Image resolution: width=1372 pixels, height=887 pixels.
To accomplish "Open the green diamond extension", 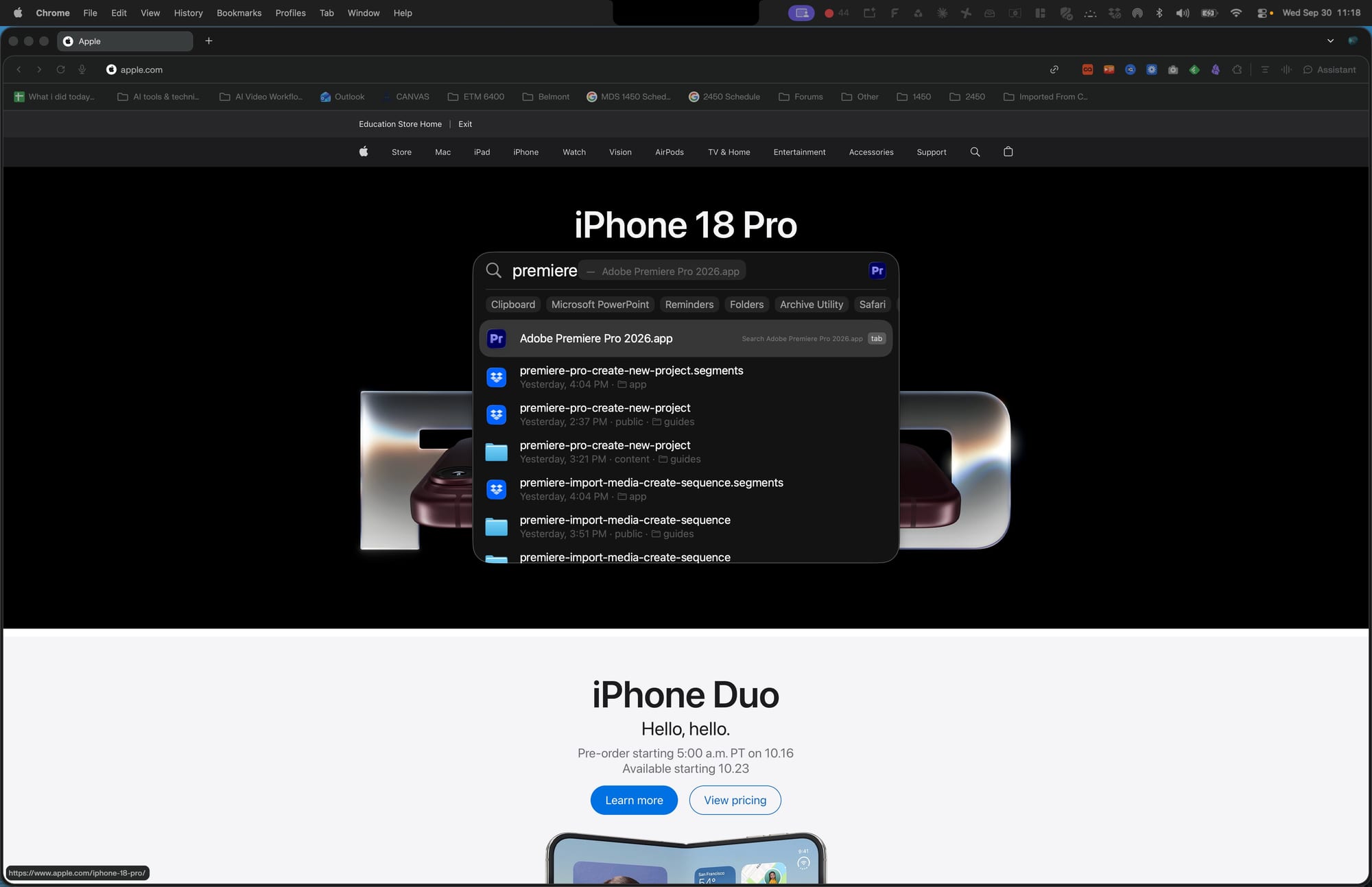I will tap(1194, 69).
